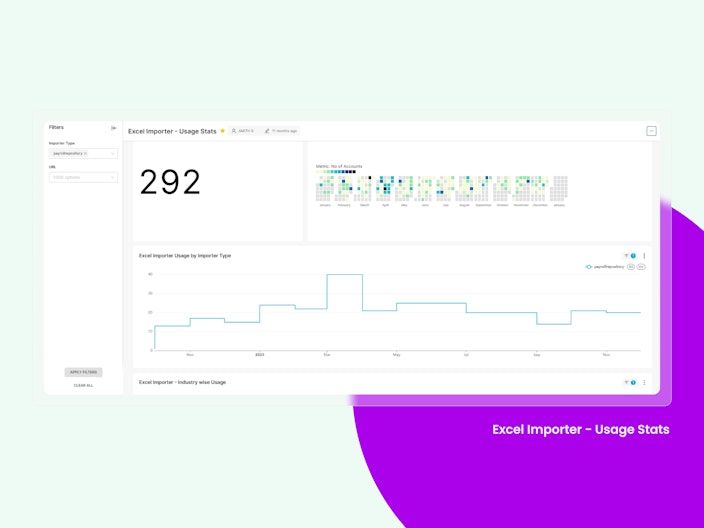Click the dashboard title Excel Importer - Usage Stats
Screen dimensions: 704x528
(172, 131)
